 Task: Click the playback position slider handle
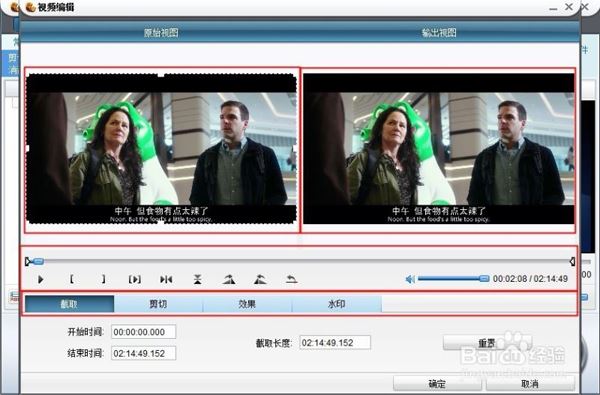pos(39,261)
